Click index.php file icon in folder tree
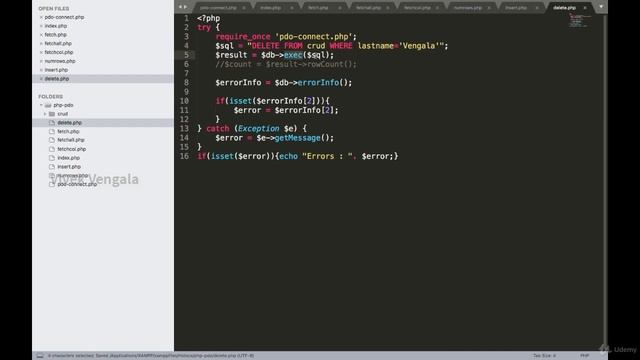 click(52, 158)
